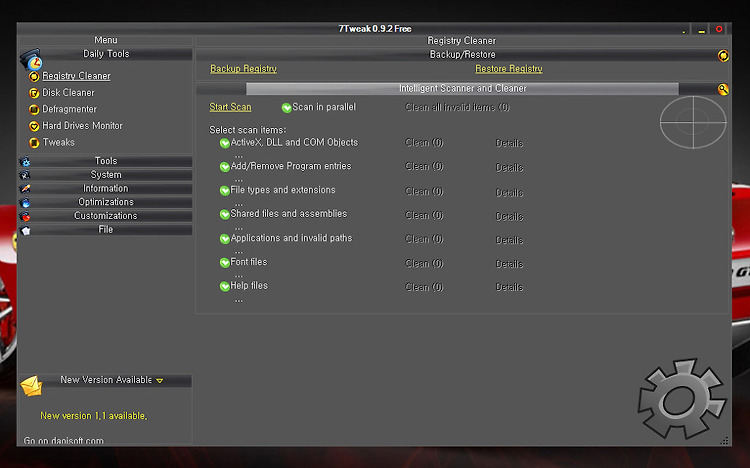750x468 pixels.
Task: Open Hard Drives Monitor
Action: pyautogui.click(x=82, y=126)
